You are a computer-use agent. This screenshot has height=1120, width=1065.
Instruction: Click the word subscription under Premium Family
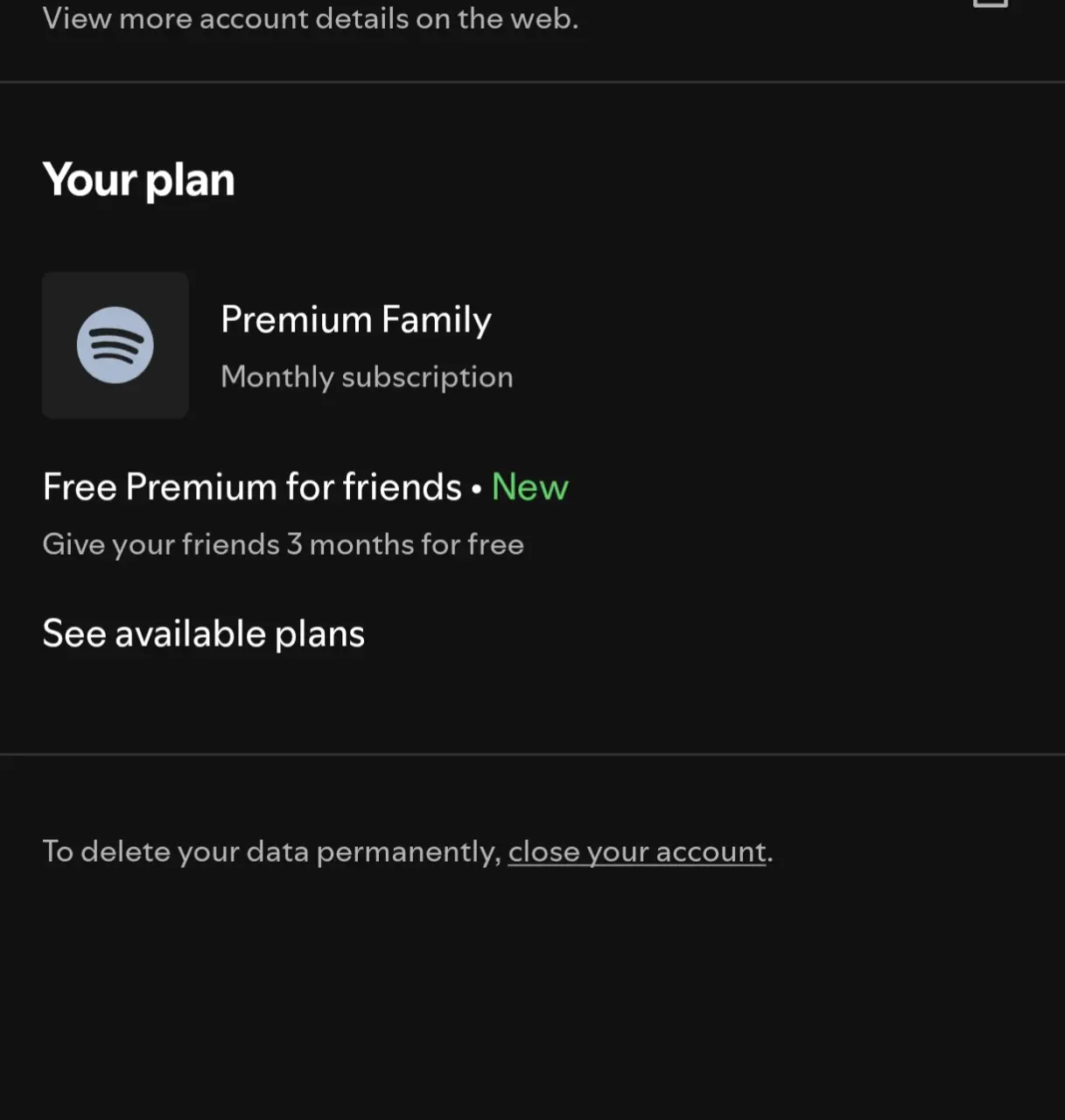427,377
